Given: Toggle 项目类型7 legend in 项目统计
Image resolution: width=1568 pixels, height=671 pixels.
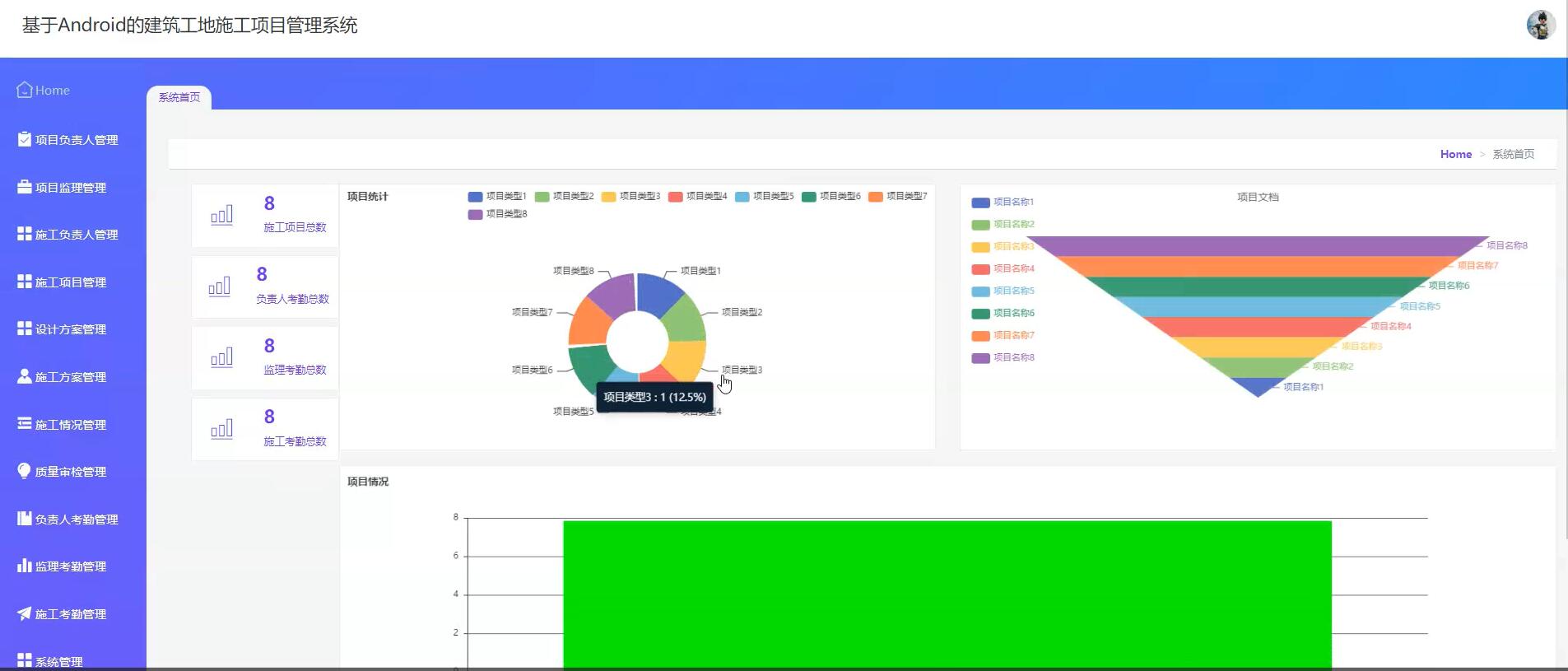Looking at the screenshot, I should (x=897, y=196).
